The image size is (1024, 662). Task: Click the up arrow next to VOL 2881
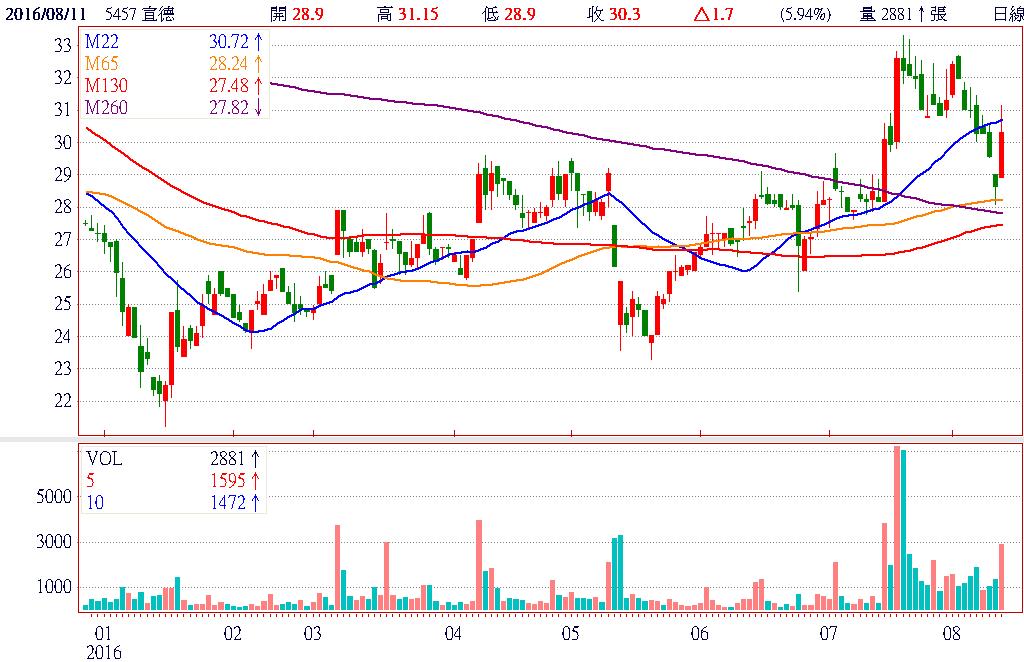(x=256, y=458)
